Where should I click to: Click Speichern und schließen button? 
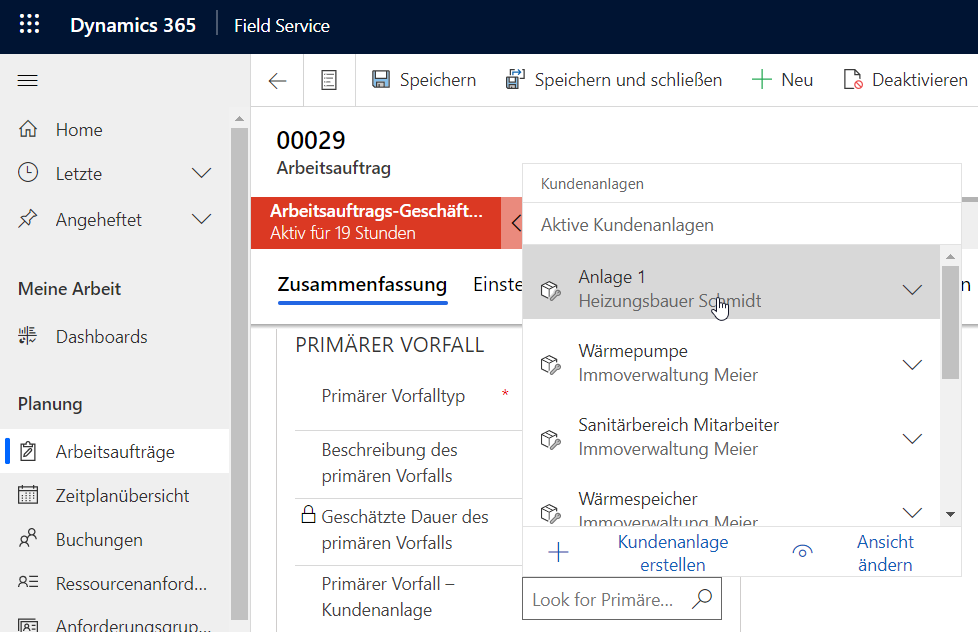[614, 80]
